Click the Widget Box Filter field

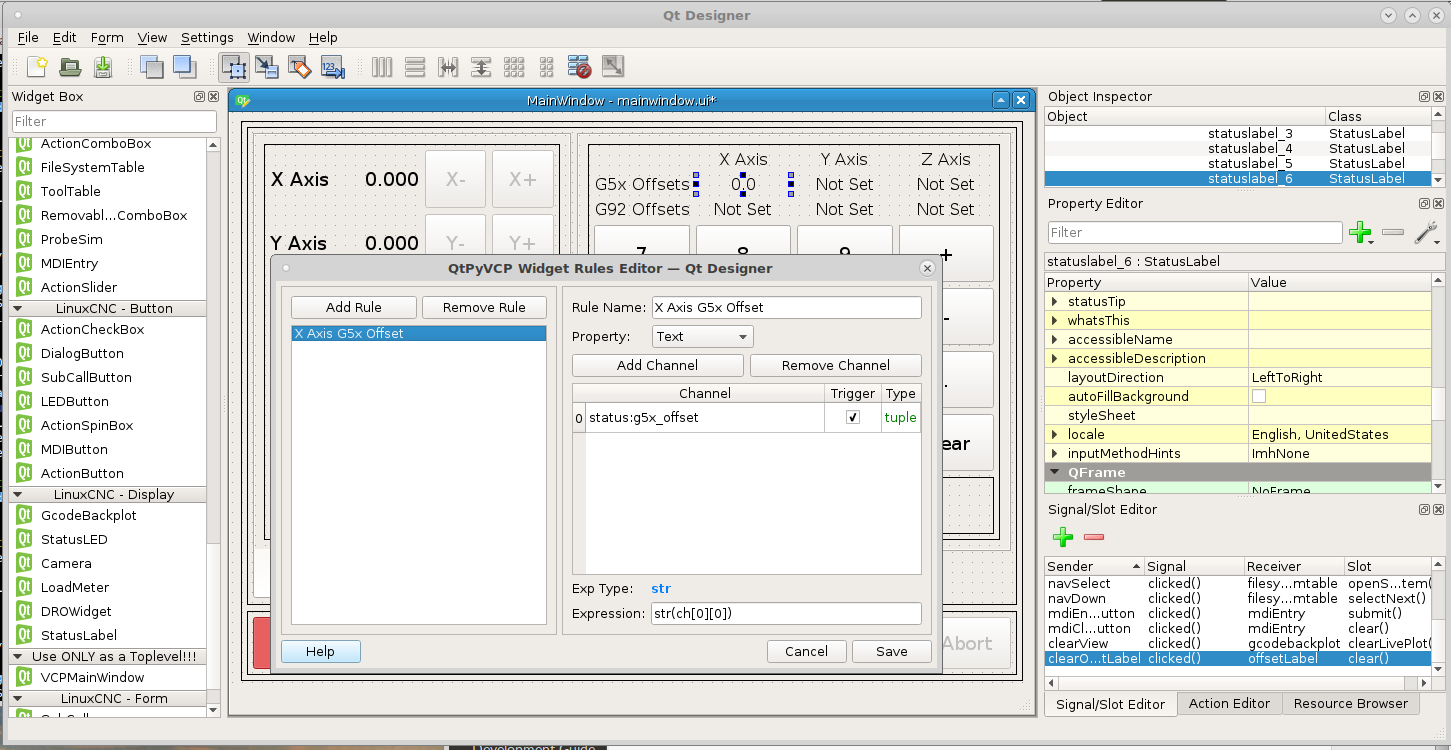click(113, 121)
